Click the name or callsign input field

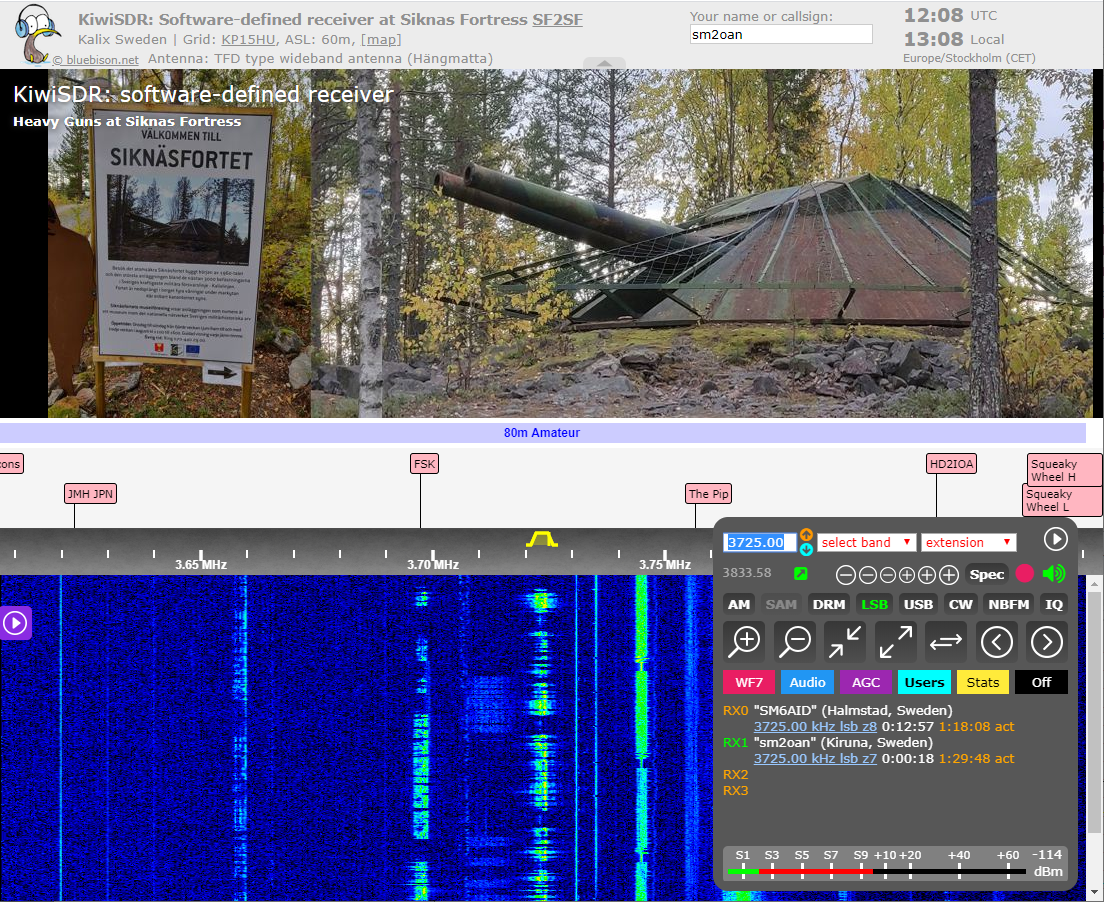pyautogui.click(x=781, y=35)
